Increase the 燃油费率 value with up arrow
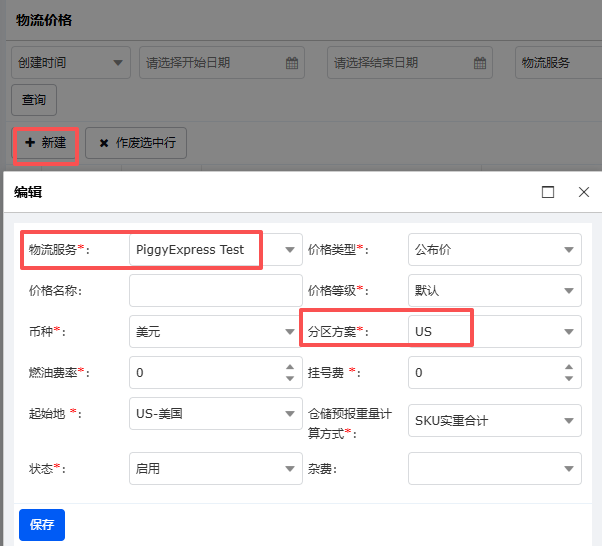 (x=290, y=366)
